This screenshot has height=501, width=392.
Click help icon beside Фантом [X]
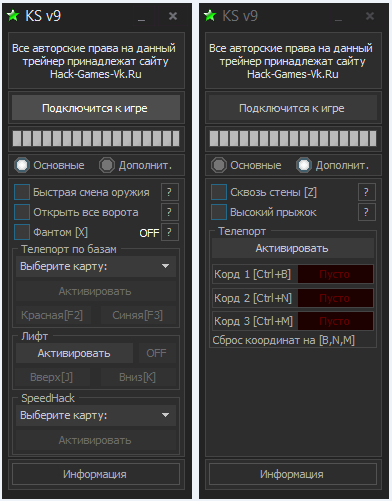tap(170, 232)
